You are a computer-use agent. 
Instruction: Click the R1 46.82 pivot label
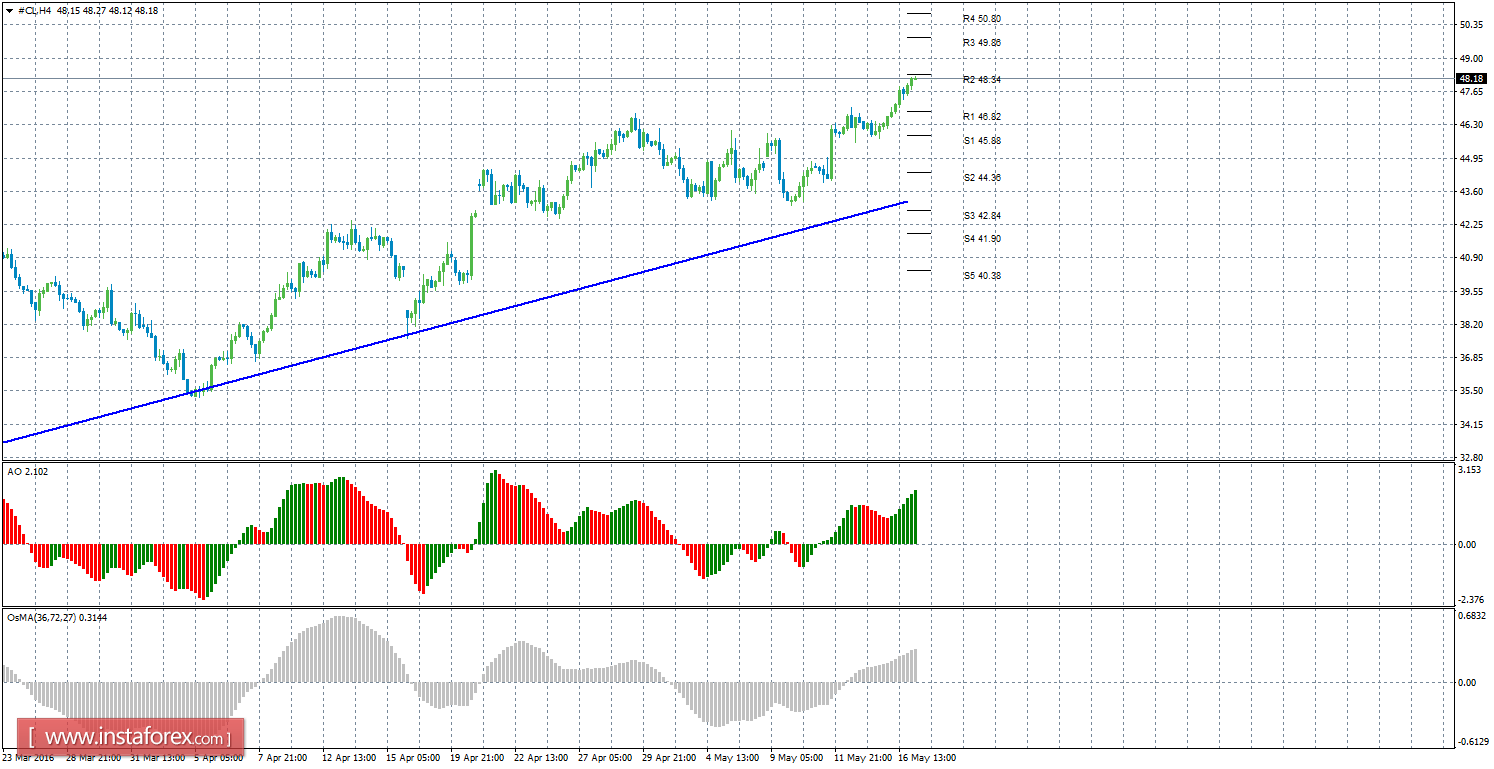(982, 116)
